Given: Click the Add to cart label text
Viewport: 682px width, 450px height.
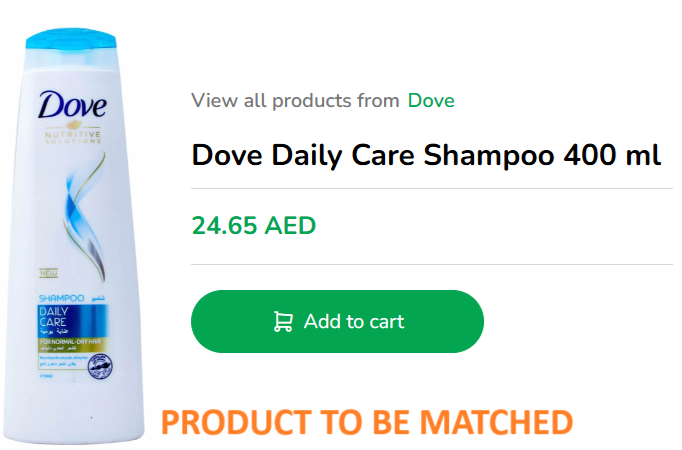Looking at the screenshot, I should coord(354,322).
